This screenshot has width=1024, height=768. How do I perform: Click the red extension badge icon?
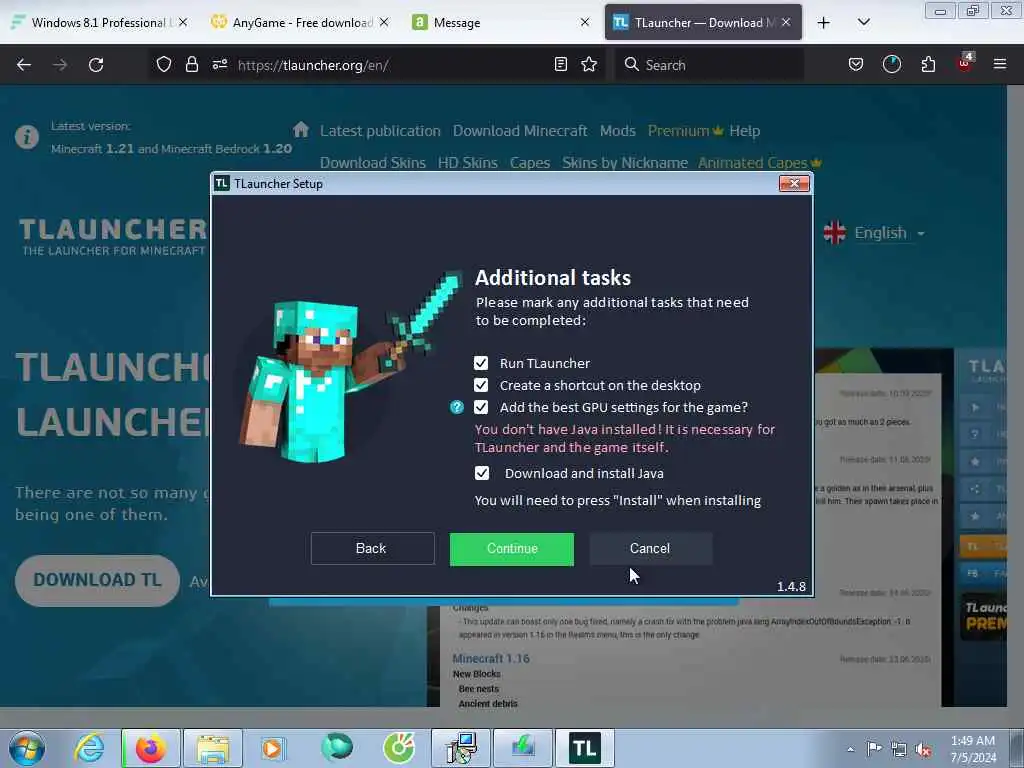[x=965, y=63]
